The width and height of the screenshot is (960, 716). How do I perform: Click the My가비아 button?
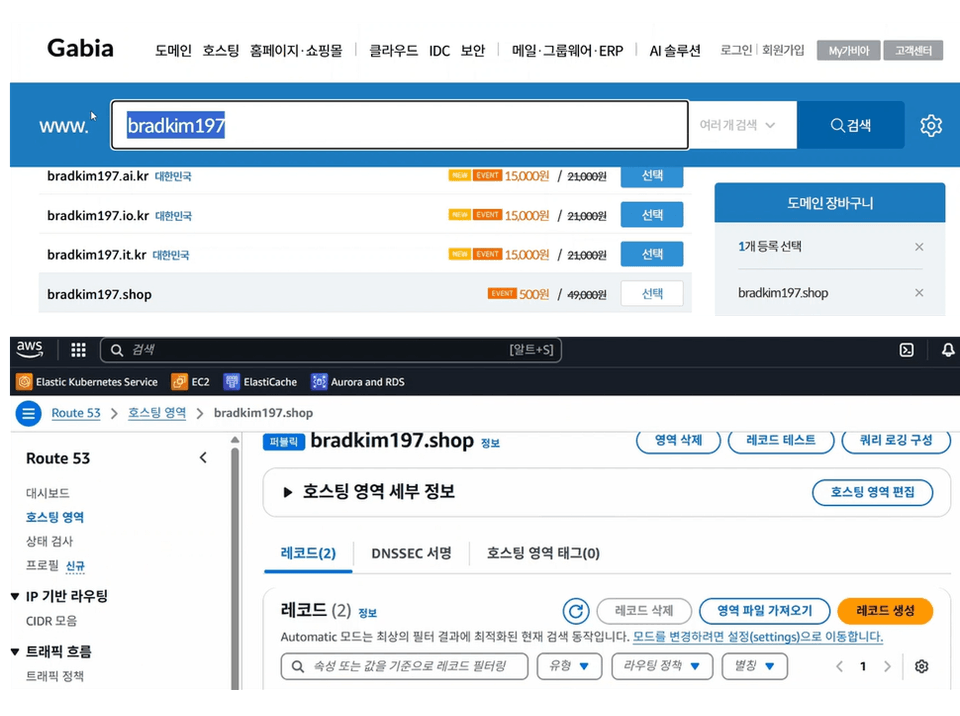(849, 51)
